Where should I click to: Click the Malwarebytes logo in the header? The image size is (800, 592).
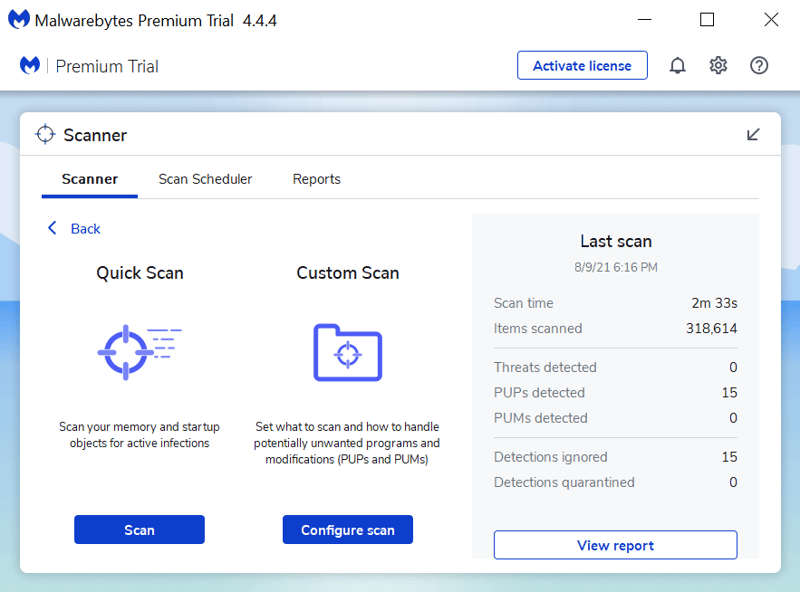(30, 65)
